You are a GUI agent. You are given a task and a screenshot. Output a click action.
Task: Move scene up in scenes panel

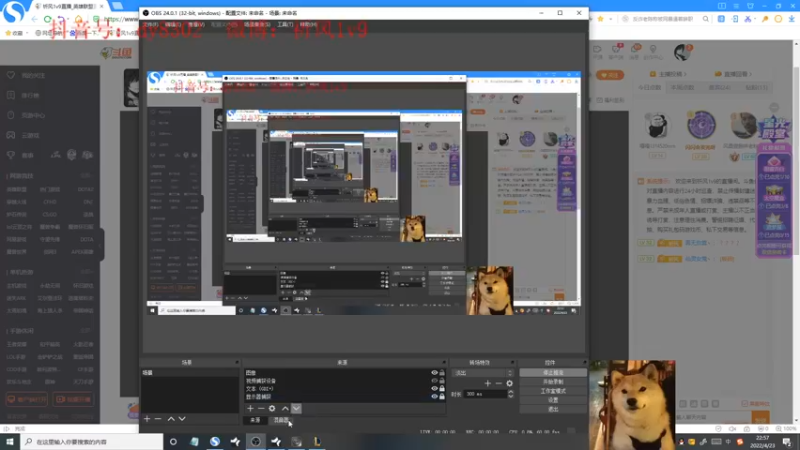pyautogui.click(x=171, y=418)
